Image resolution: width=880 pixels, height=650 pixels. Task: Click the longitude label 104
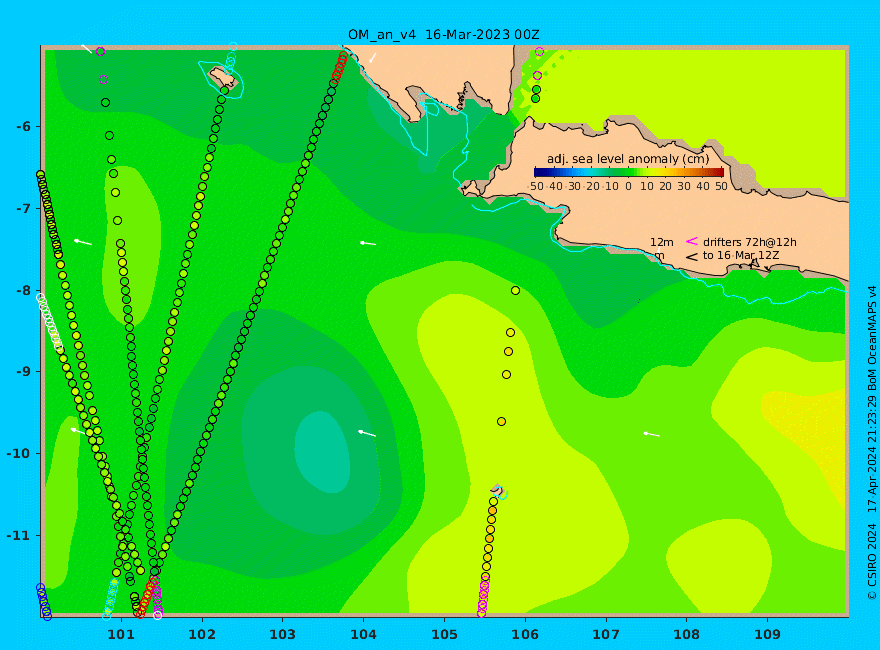363,635
